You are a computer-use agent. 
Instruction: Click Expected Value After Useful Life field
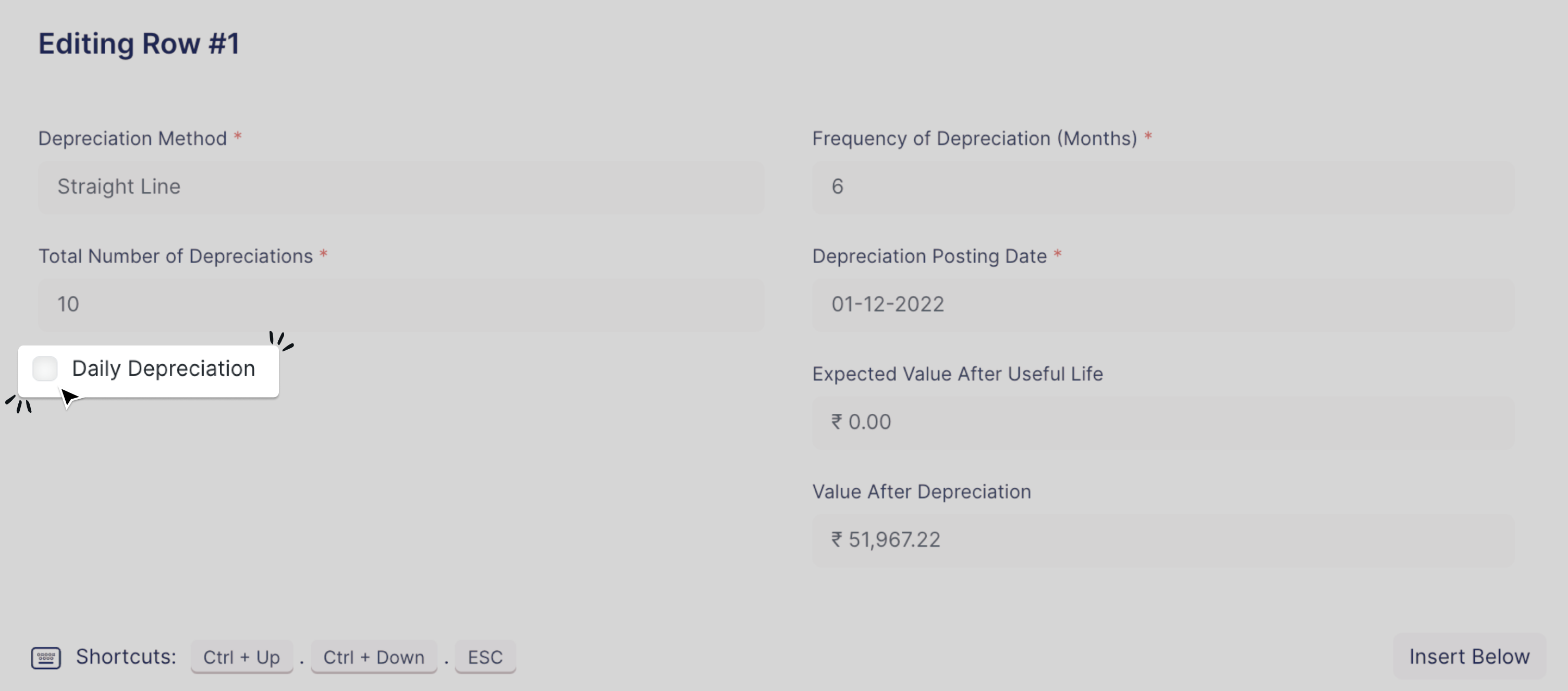coord(1163,423)
